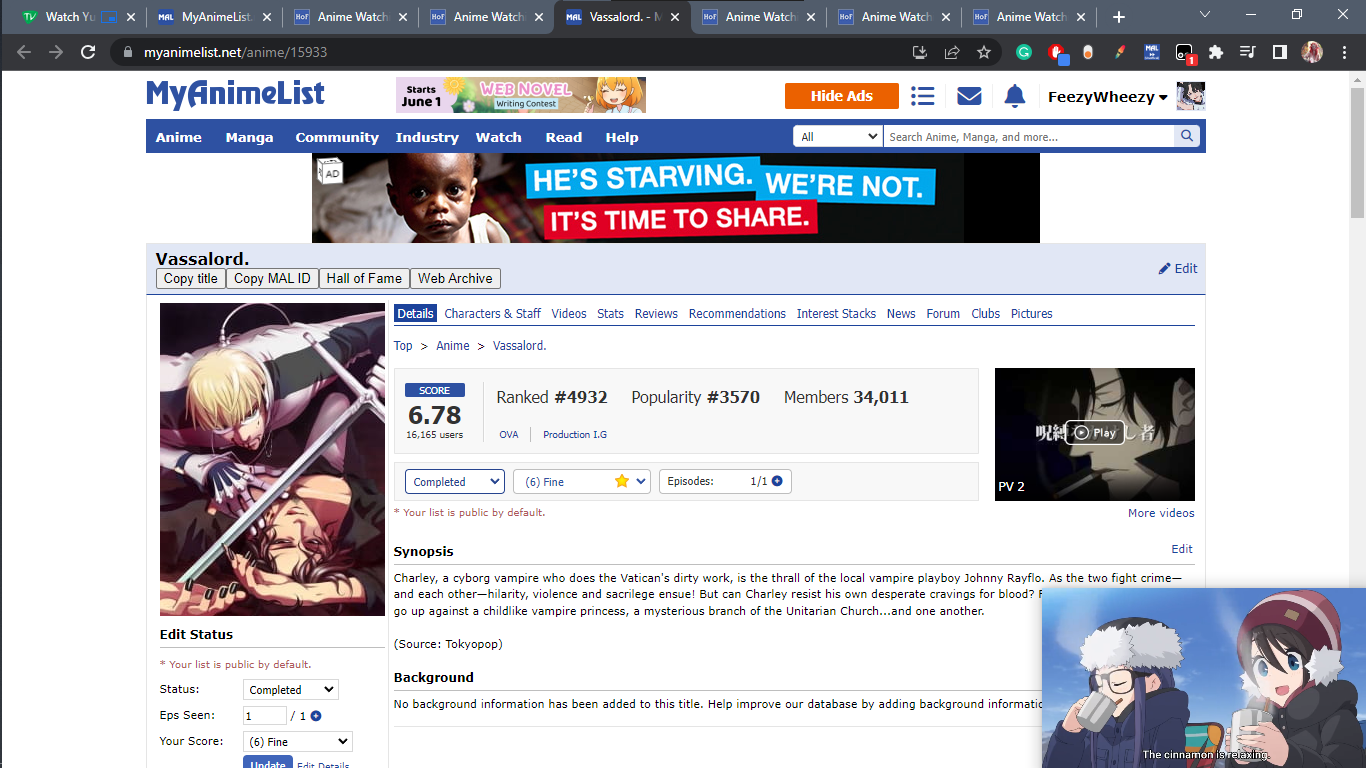1366x768 pixels.
Task: Open the Community menu
Action: point(337,137)
